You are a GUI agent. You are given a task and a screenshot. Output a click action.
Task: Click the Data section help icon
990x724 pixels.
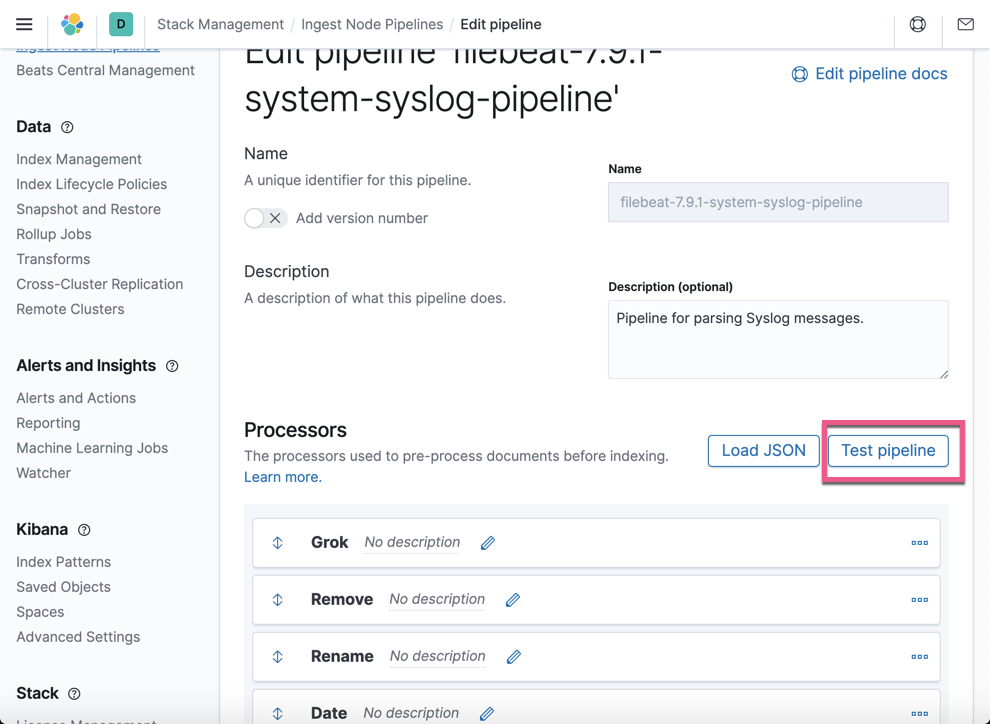pyautogui.click(x=67, y=127)
